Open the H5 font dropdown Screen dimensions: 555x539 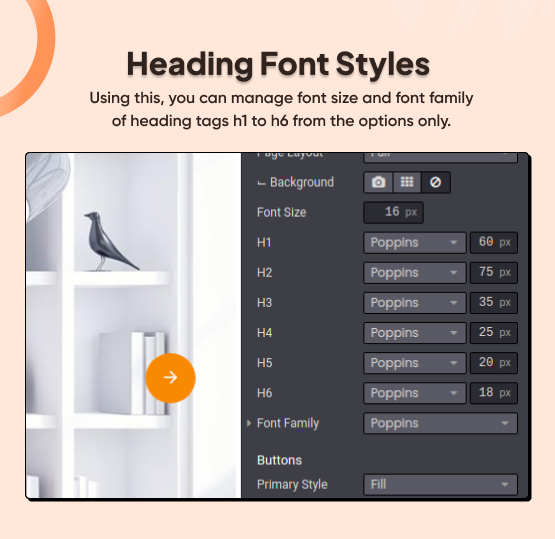[x=414, y=363]
